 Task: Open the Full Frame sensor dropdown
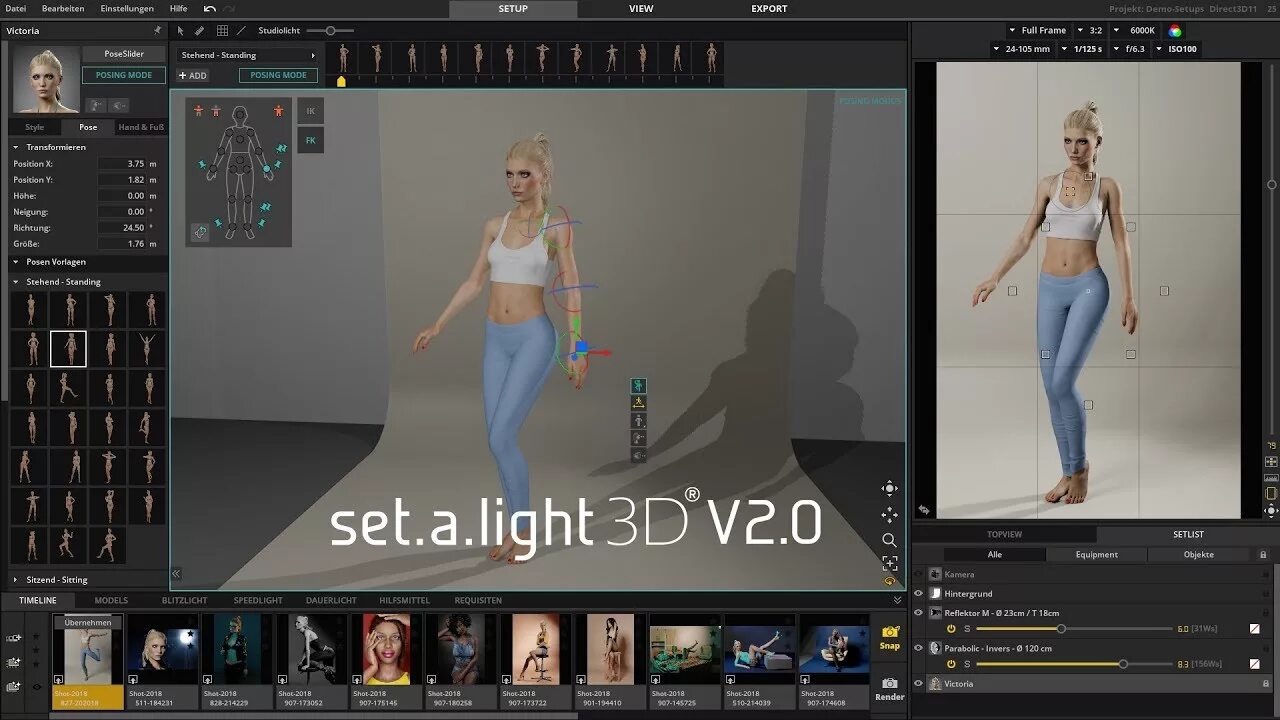[1038, 31]
